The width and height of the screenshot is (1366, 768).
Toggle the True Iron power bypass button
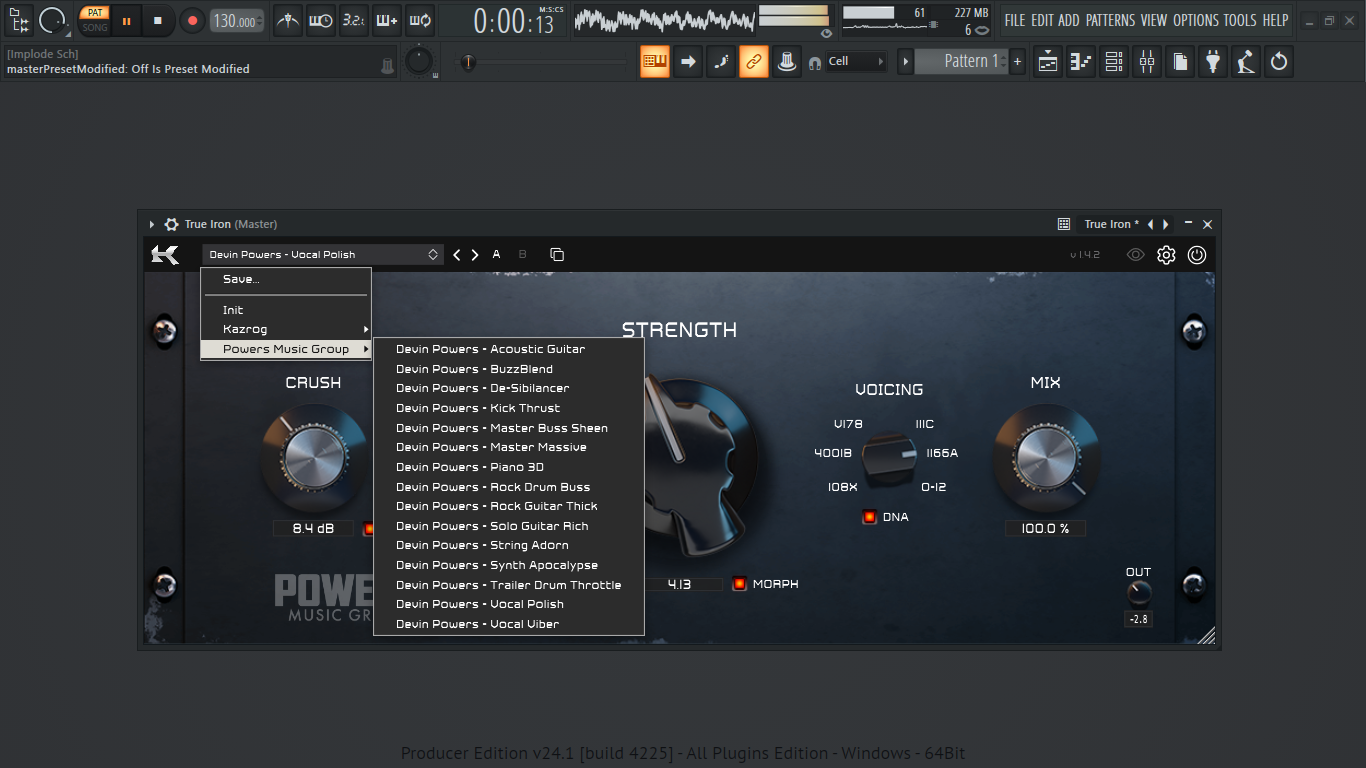tap(1197, 255)
